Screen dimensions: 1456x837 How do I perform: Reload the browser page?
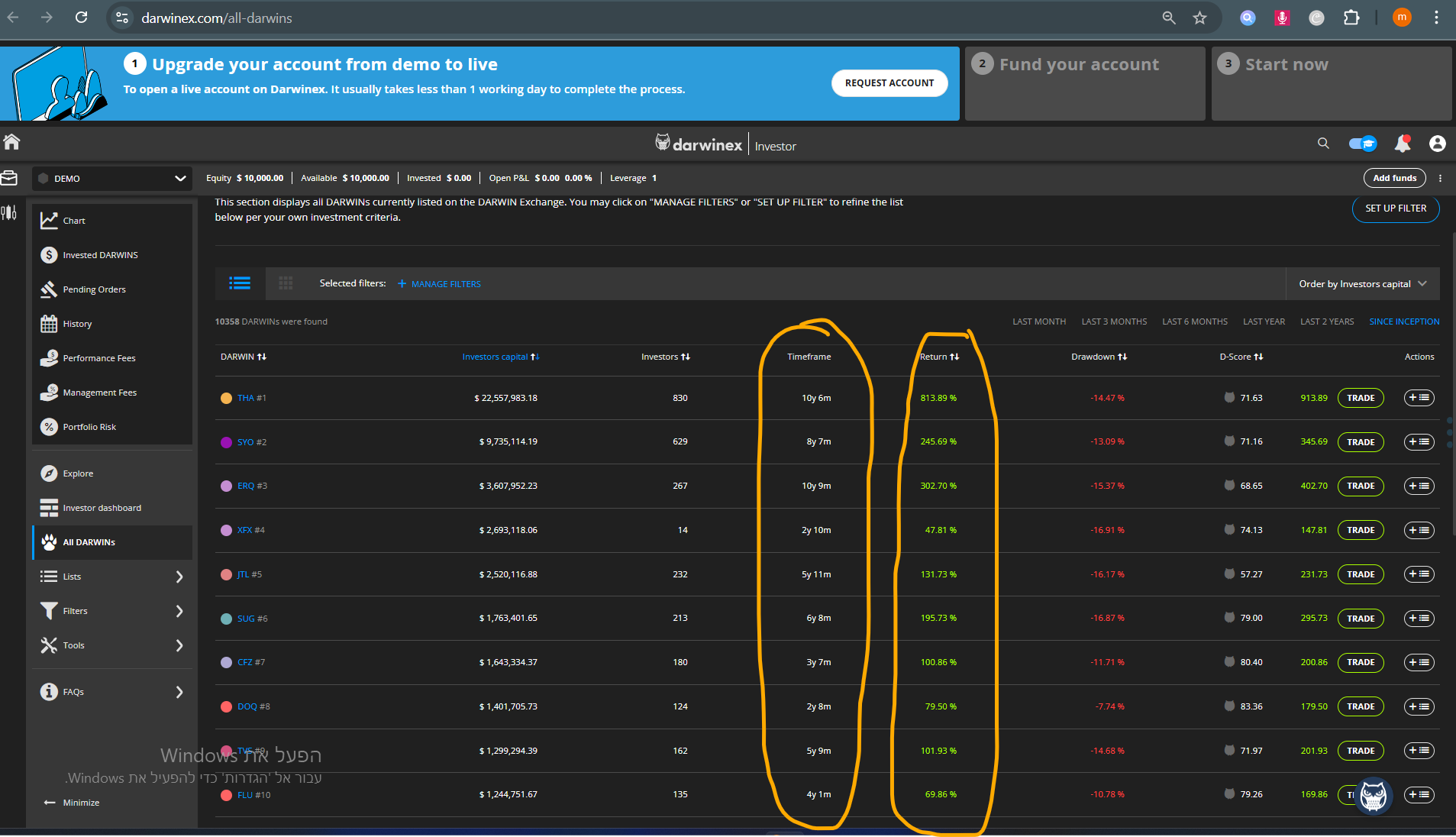coord(81,18)
